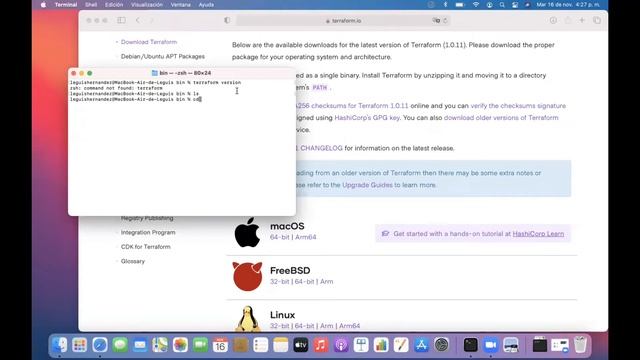Open Integration Program sidebar link

pos(148,232)
